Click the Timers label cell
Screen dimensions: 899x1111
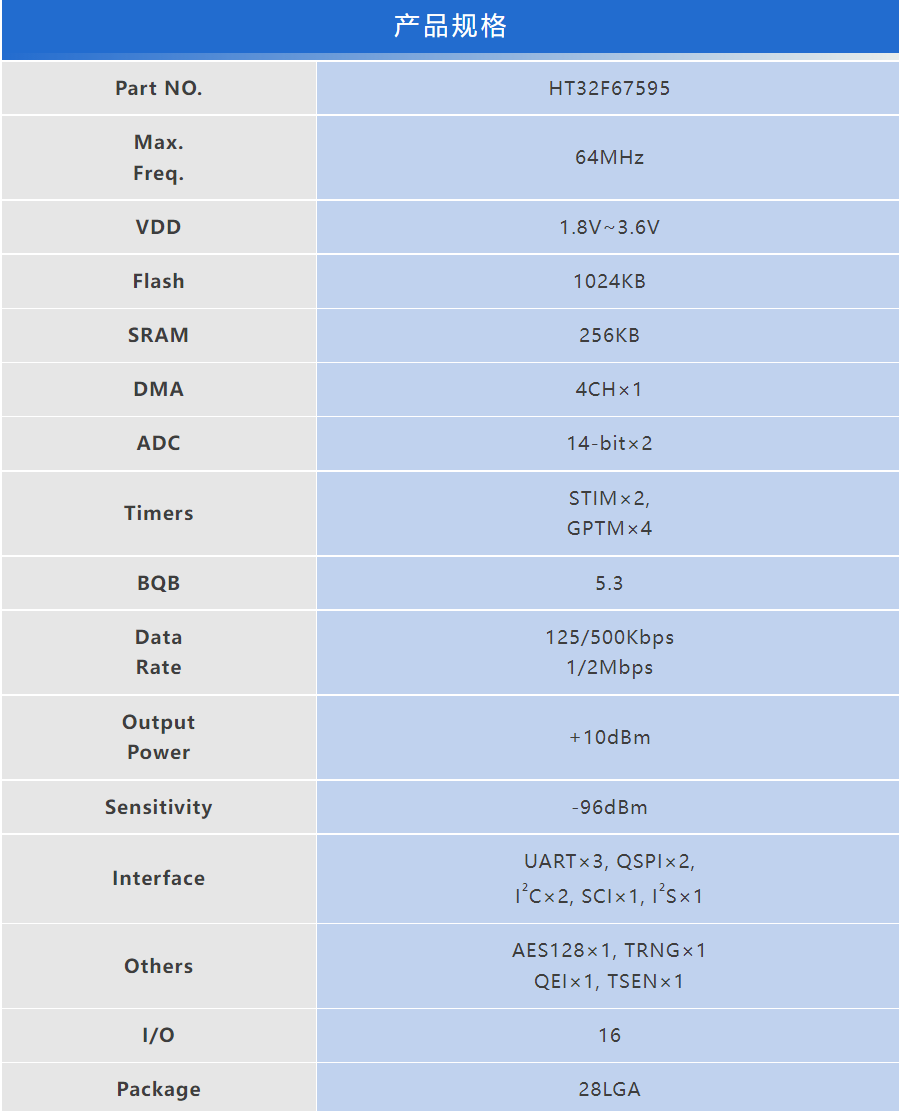159,513
